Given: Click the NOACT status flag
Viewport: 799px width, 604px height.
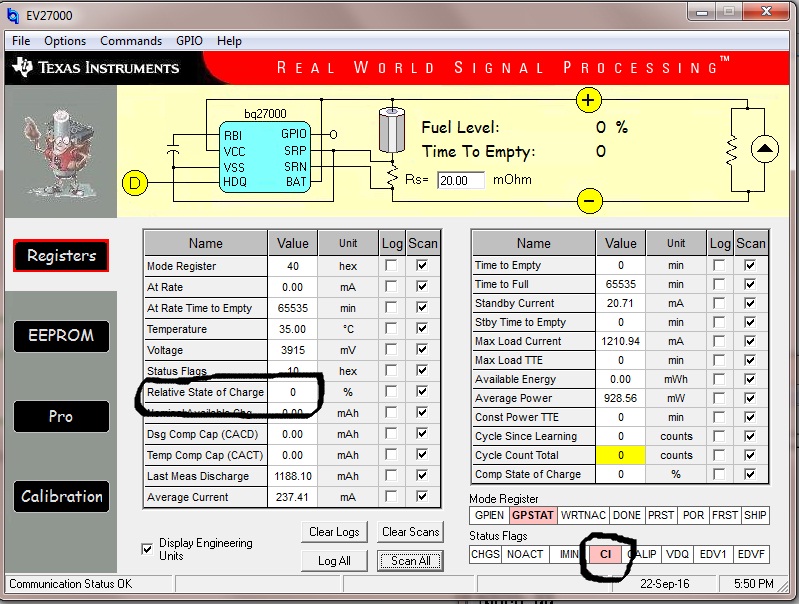Looking at the screenshot, I should [525, 554].
